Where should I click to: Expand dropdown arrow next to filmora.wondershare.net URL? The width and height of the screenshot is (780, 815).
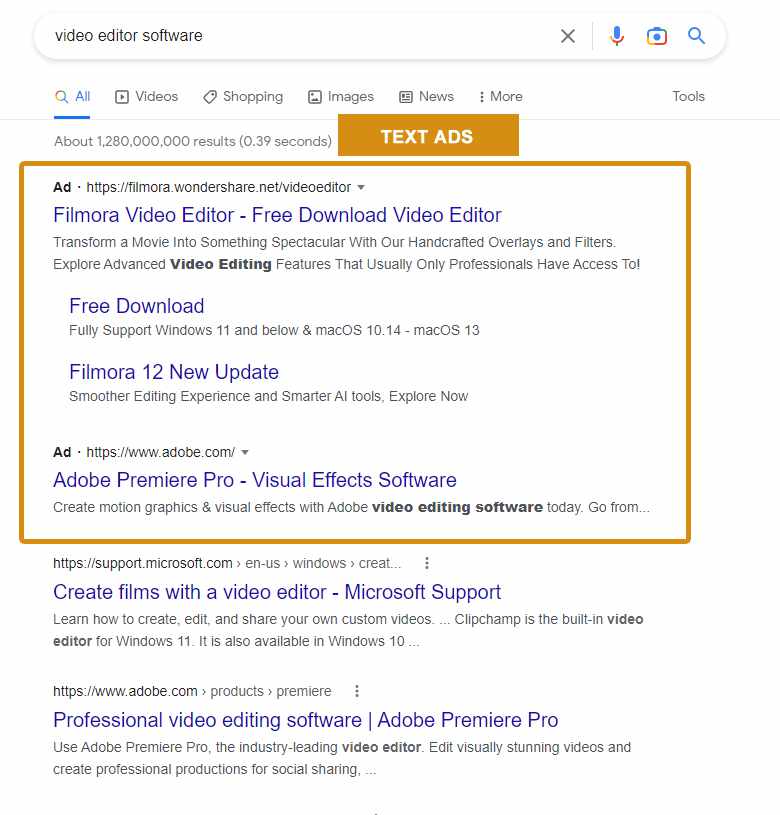click(361, 187)
